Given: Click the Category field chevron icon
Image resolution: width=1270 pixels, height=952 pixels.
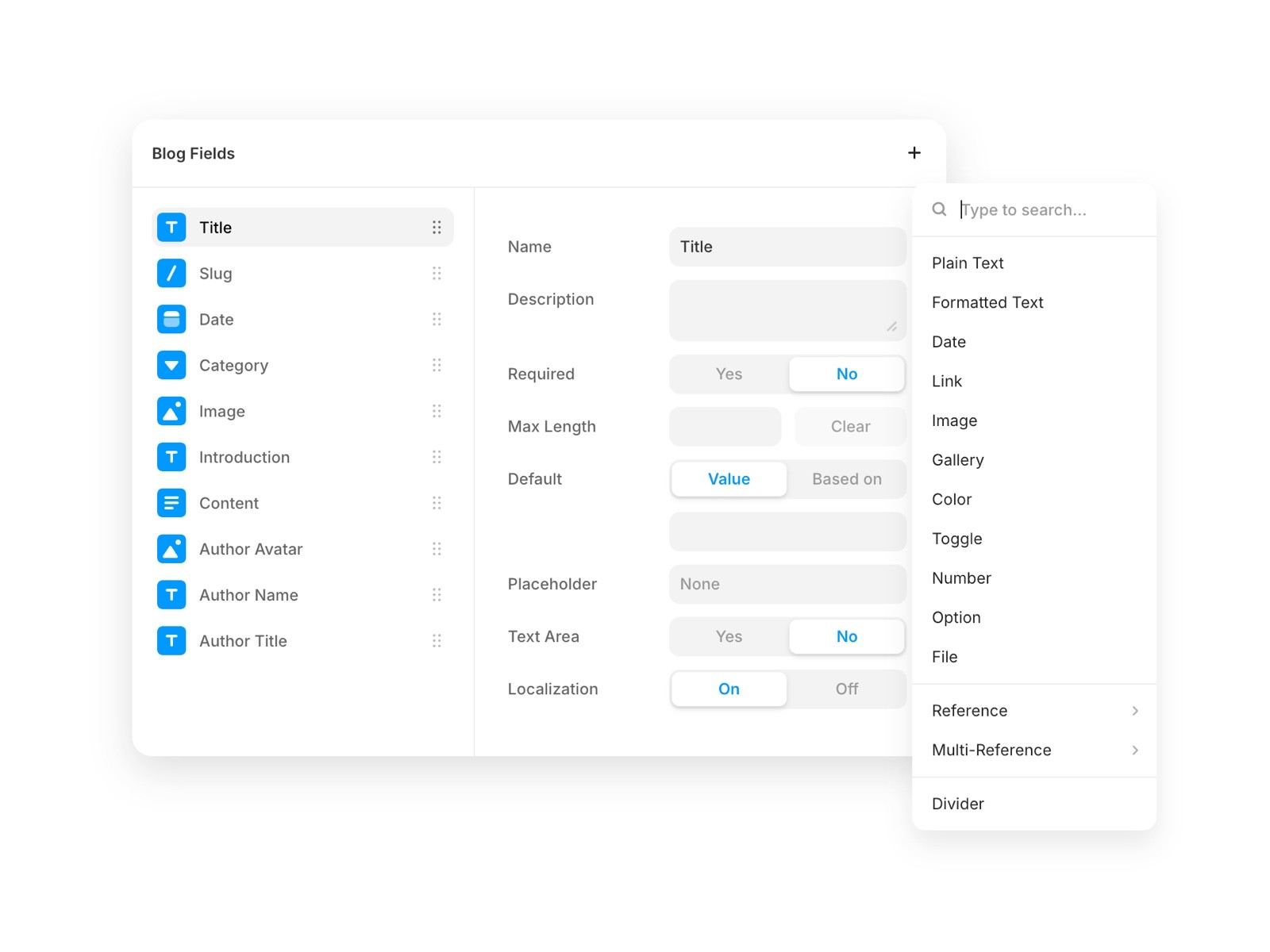Looking at the screenshot, I should click(171, 365).
